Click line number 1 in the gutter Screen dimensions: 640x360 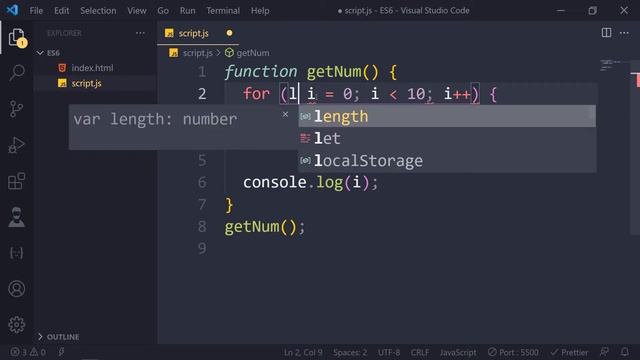202,72
